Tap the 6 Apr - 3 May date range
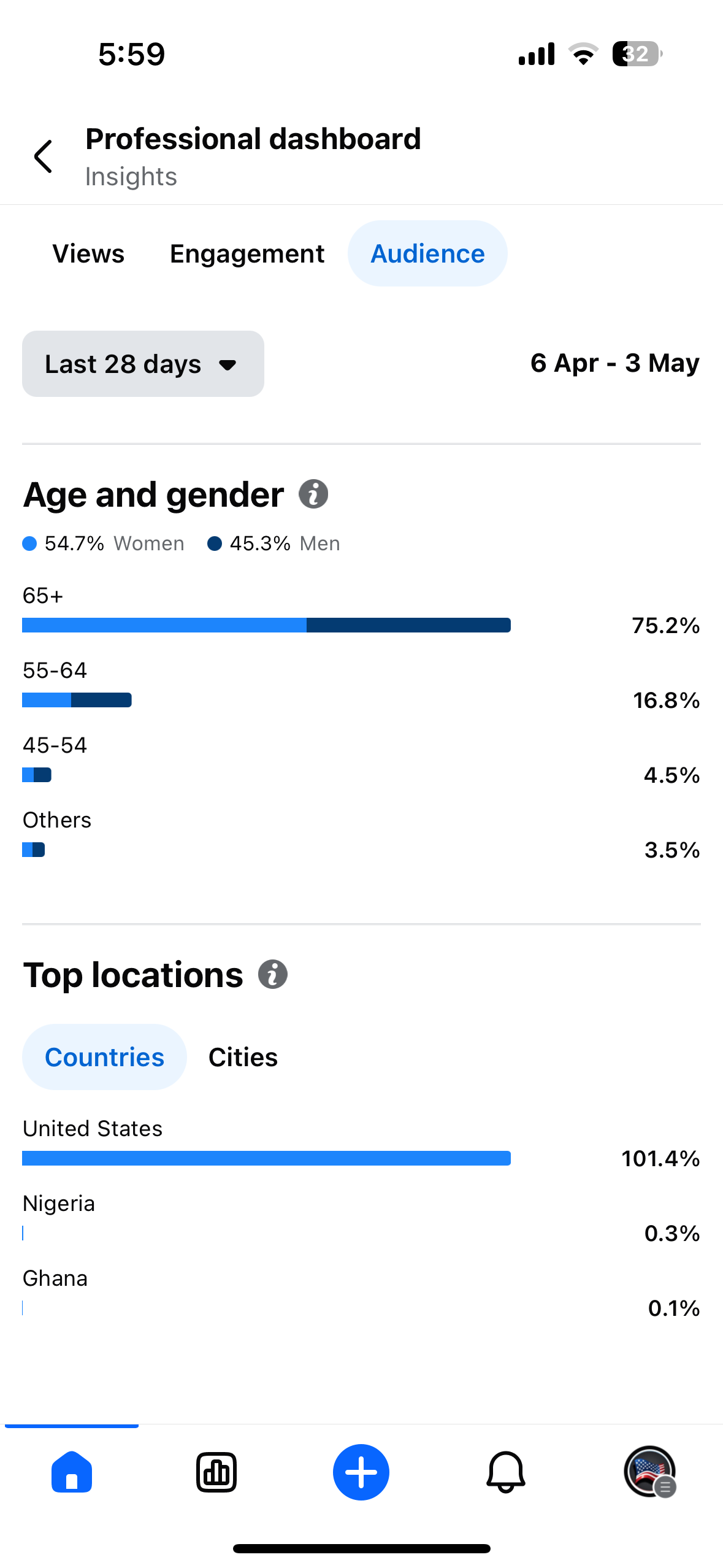 click(x=614, y=363)
